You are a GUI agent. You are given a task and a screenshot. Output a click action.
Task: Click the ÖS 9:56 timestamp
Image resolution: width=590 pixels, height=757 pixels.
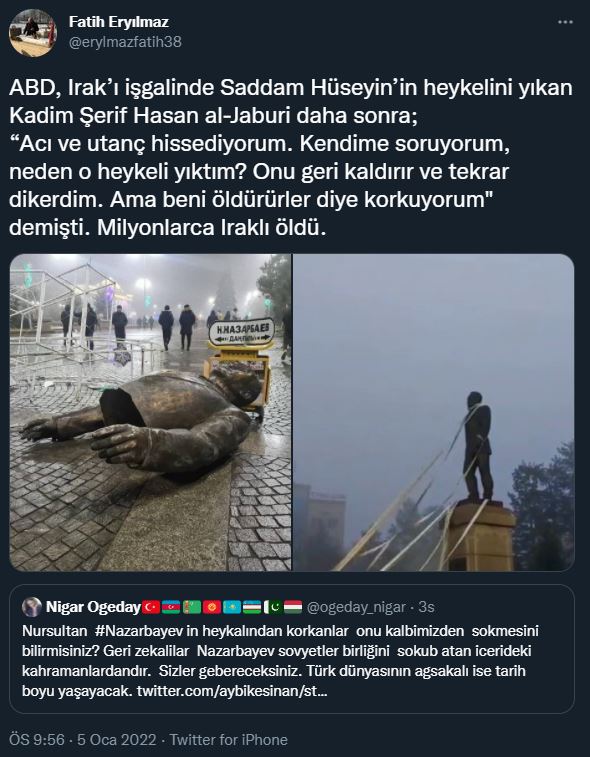(37, 740)
